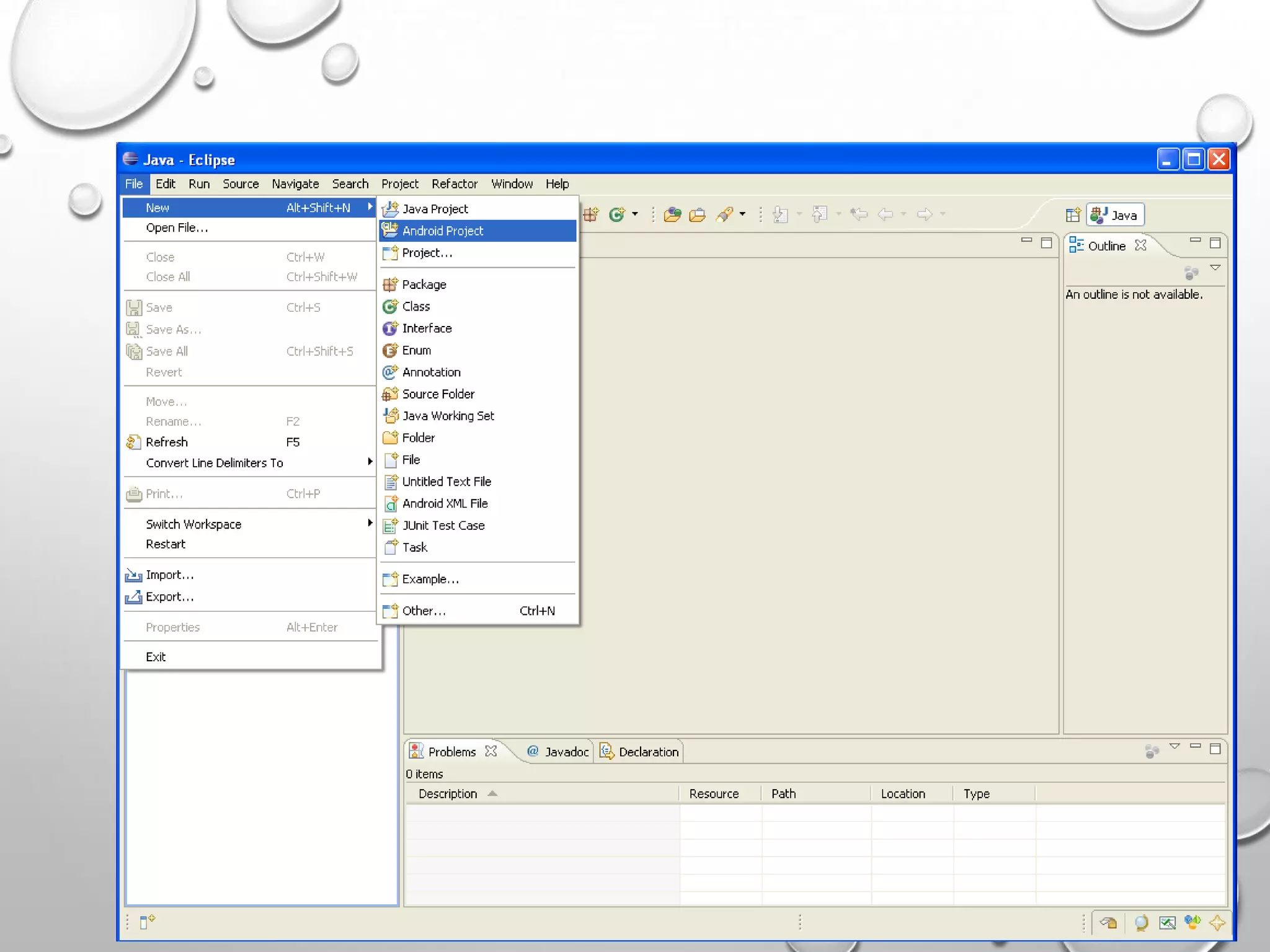Expand Convert Line Delimiters To submenu

click(x=249, y=463)
